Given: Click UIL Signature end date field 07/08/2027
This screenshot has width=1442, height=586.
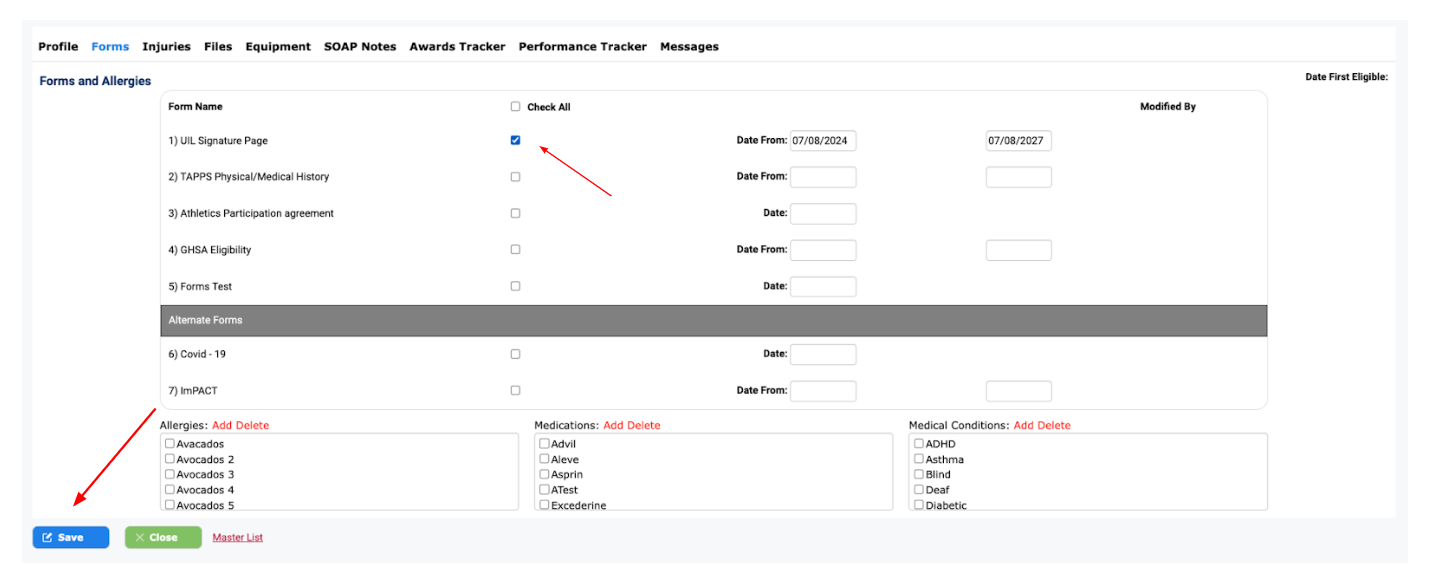Looking at the screenshot, I should click(x=1019, y=141).
